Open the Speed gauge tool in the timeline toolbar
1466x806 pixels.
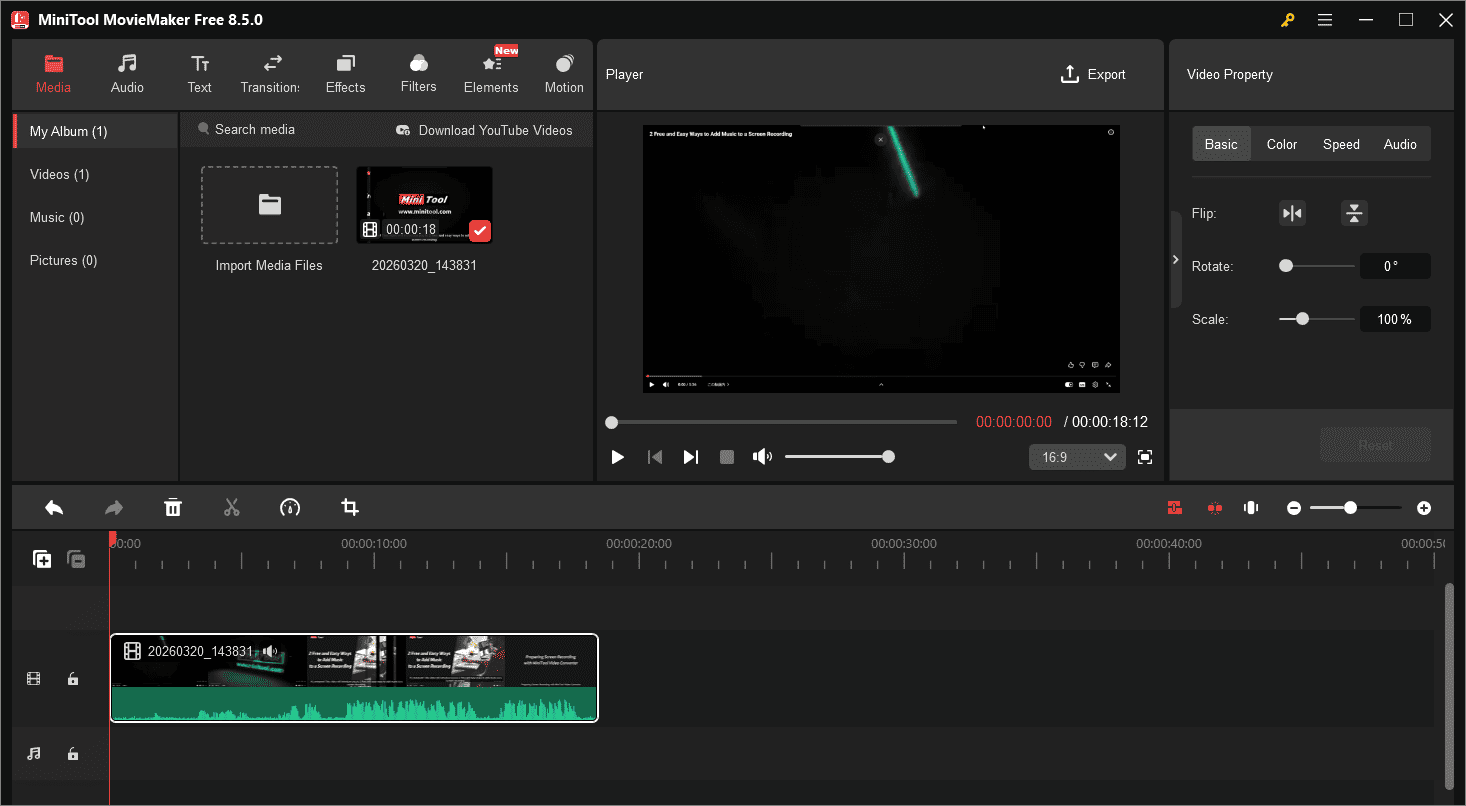(290, 507)
